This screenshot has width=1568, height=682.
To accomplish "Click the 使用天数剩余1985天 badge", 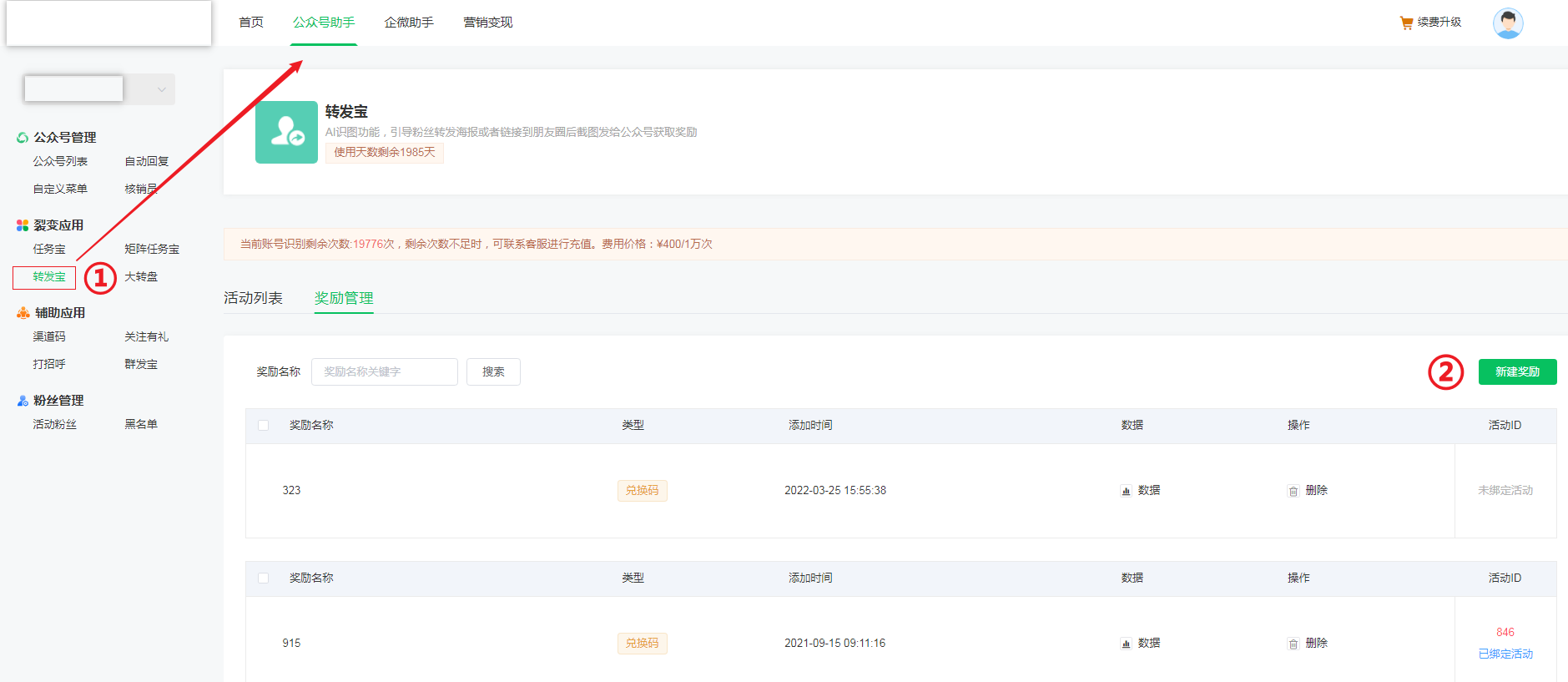I will tap(385, 153).
